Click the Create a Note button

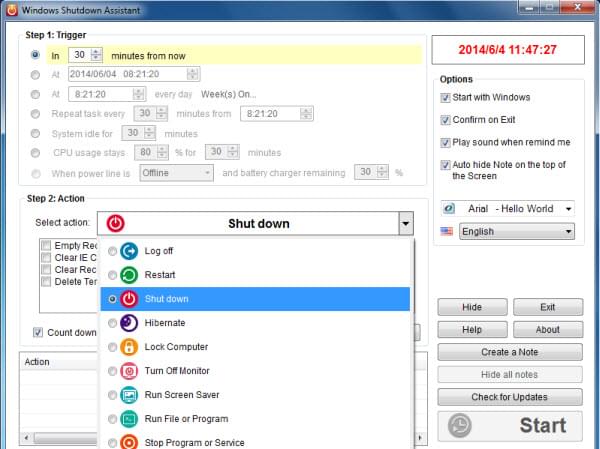coord(509,352)
